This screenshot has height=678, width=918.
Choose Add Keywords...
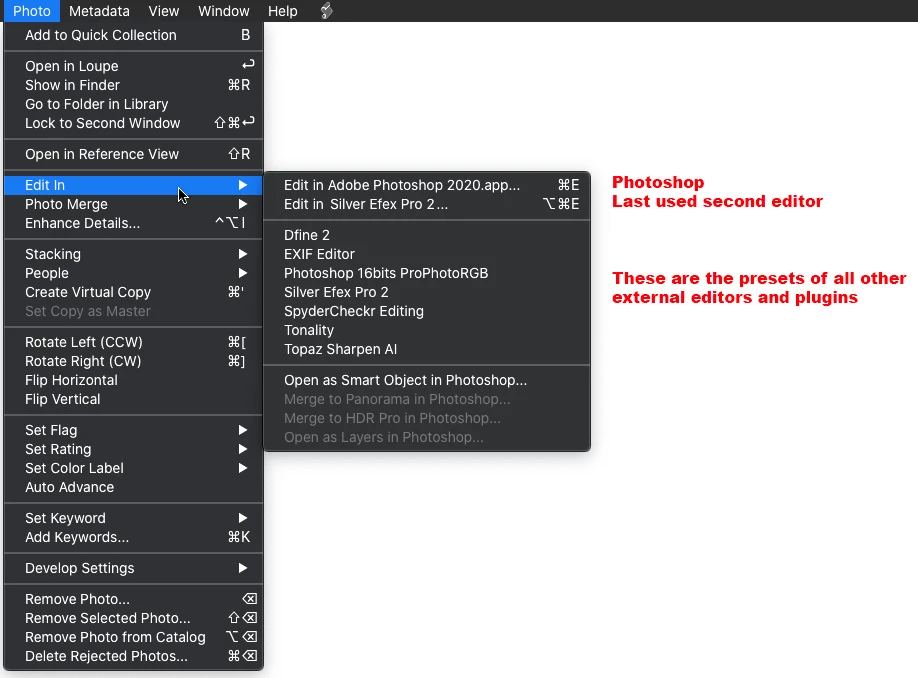133,537
